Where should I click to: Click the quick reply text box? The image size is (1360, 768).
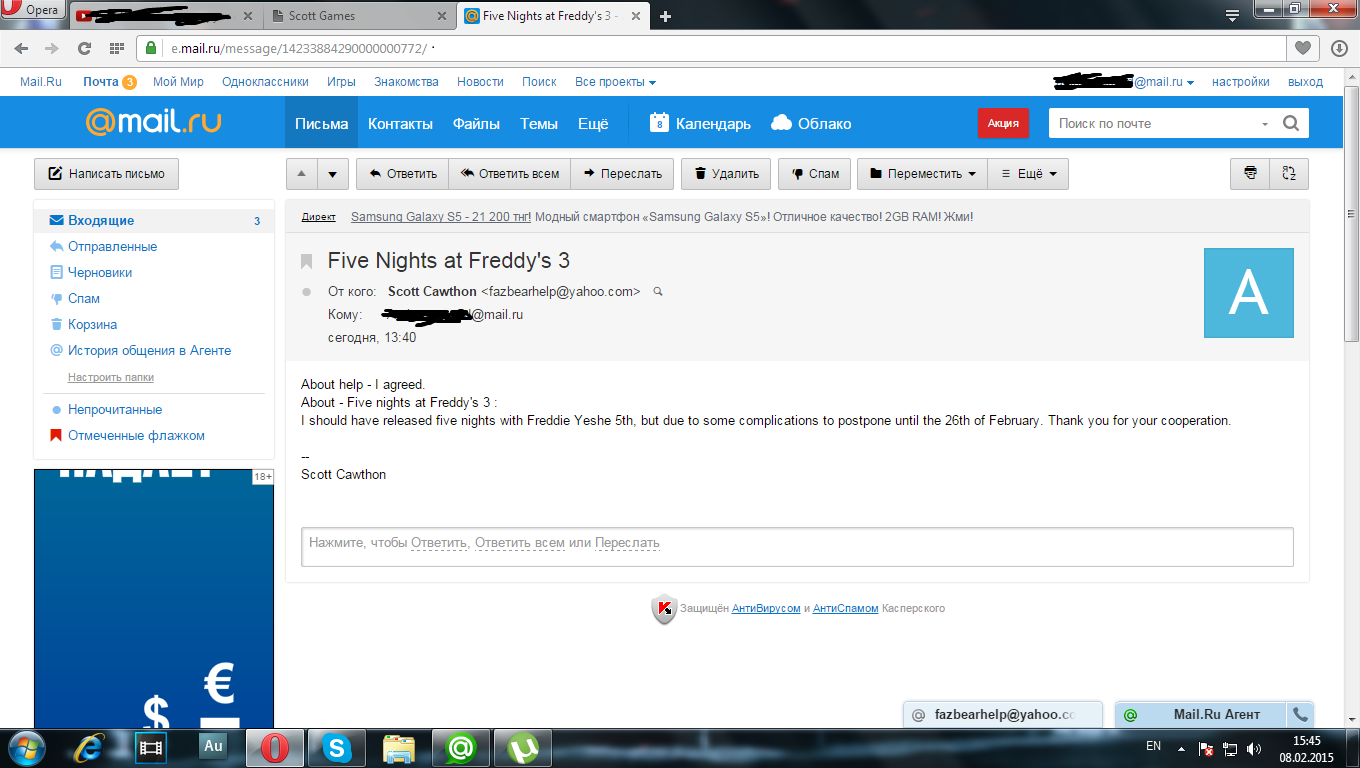(797, 546)
